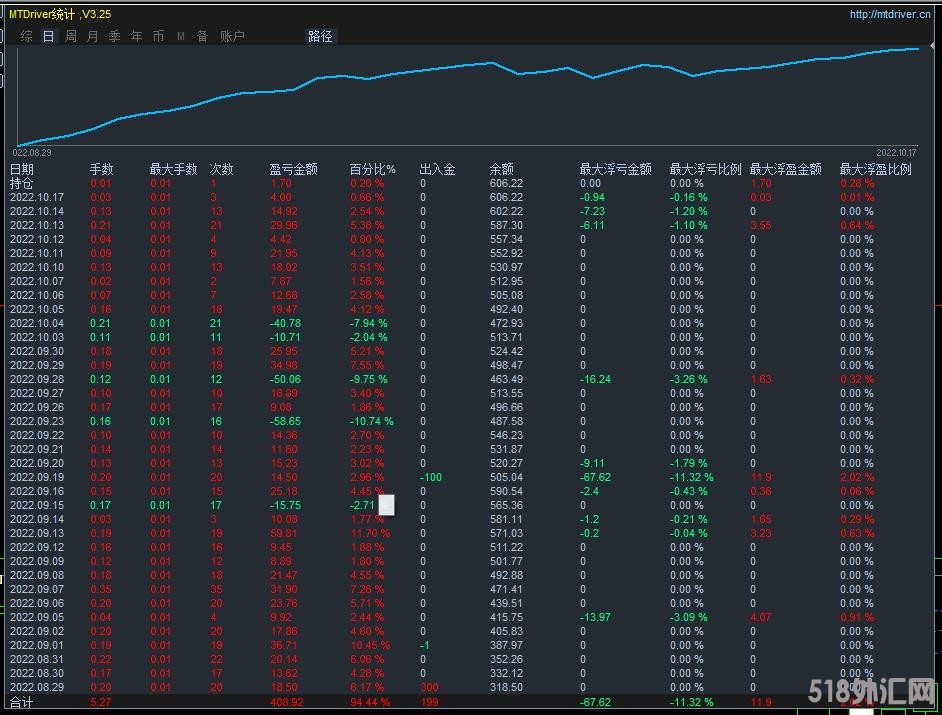Select the 年 yearly tab
This screenshot has height=715, width=942.
point(137,36)
